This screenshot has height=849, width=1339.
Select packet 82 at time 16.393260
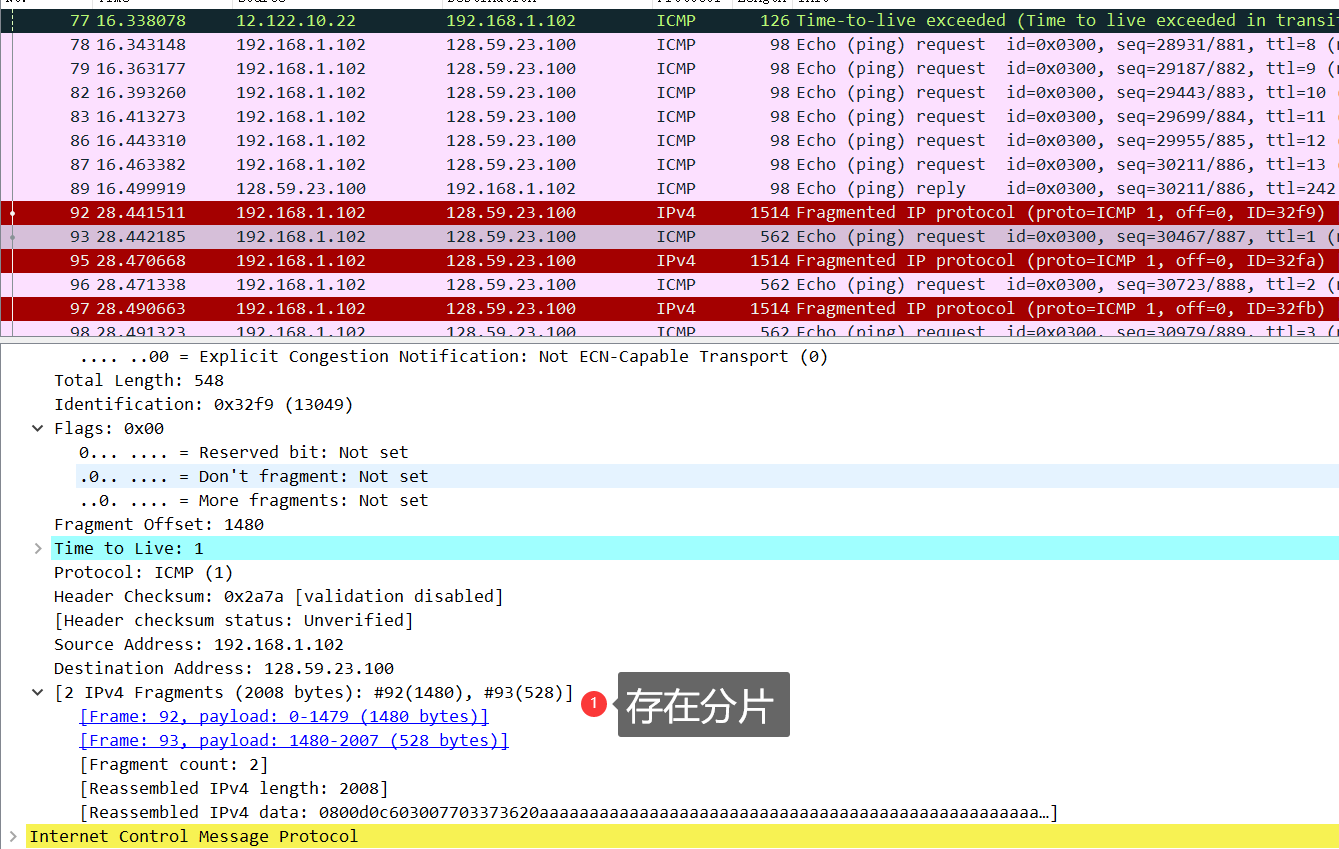click(669, 92)
